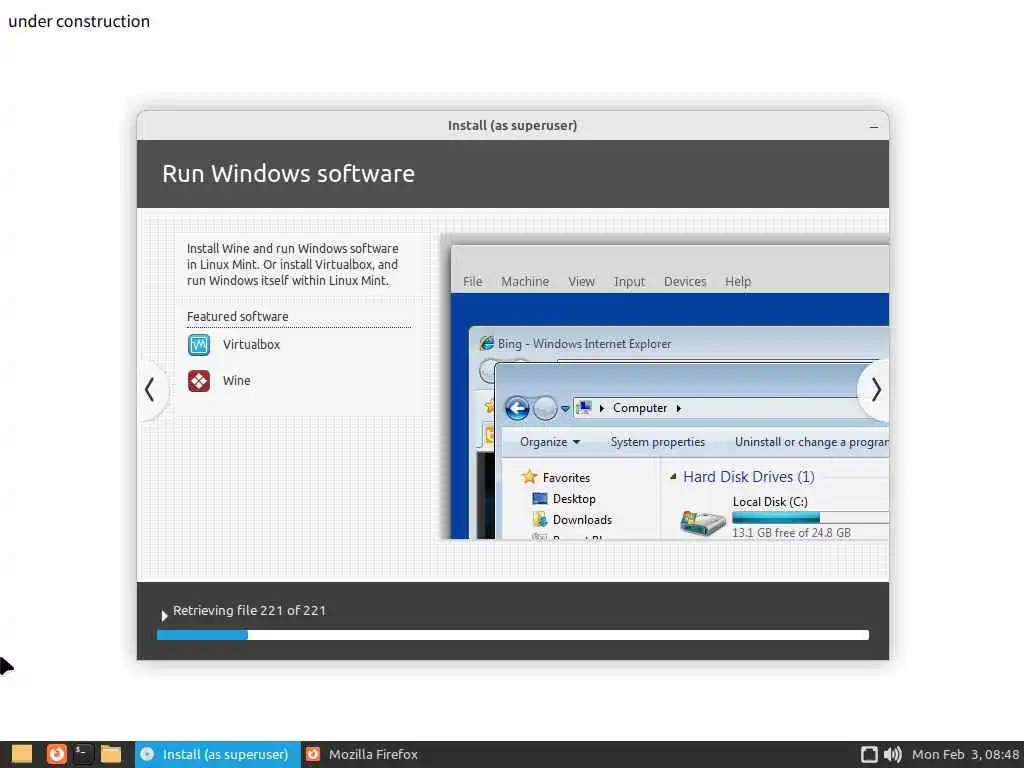Open file manager folder icon in taskbar
This screenshot has width=1024, height=768.
[x=111, y=754]
